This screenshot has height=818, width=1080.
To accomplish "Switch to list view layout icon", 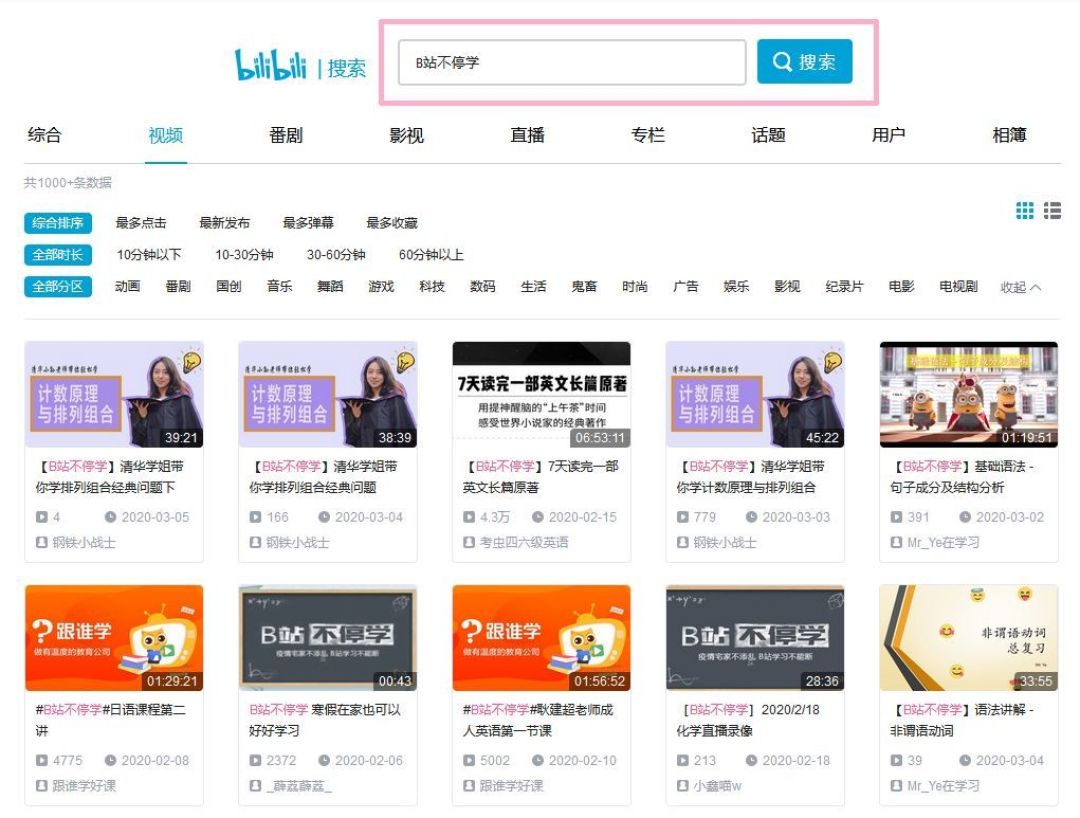I will 1052,211.
